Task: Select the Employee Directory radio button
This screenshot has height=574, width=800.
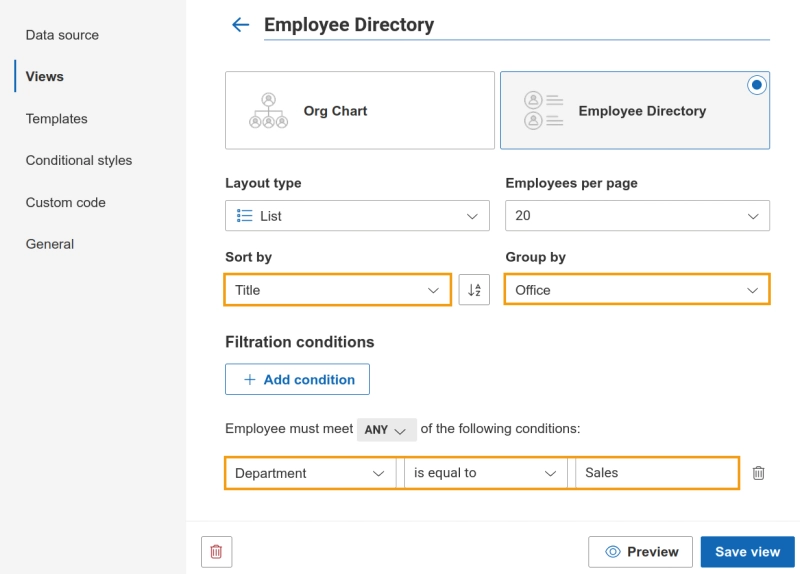Action: click(x=757, y=85)
